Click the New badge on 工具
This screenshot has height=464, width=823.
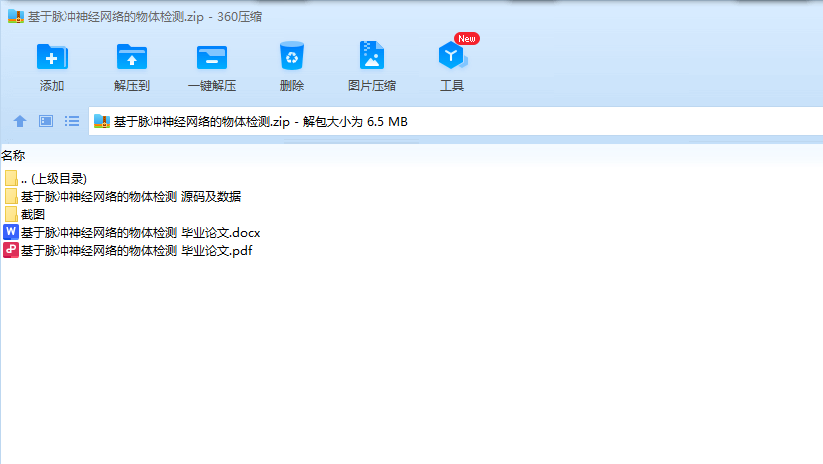pos(467,39)
